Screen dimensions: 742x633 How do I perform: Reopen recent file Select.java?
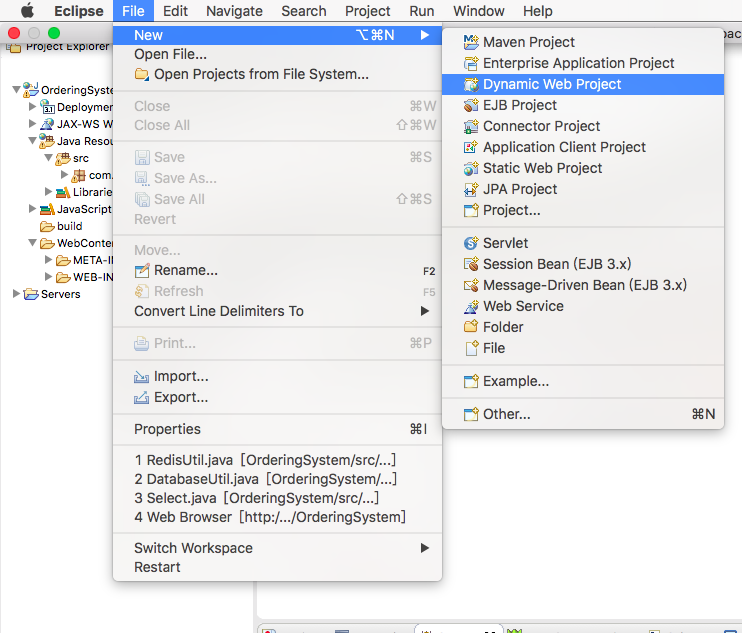point(277,498)
